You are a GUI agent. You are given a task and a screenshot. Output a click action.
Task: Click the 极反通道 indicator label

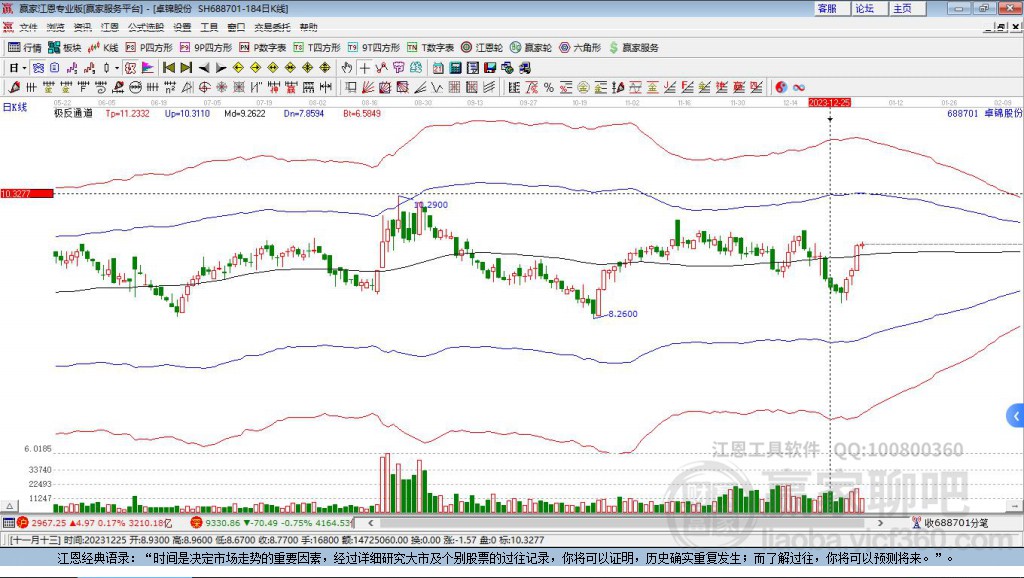(x=73, y=113)
